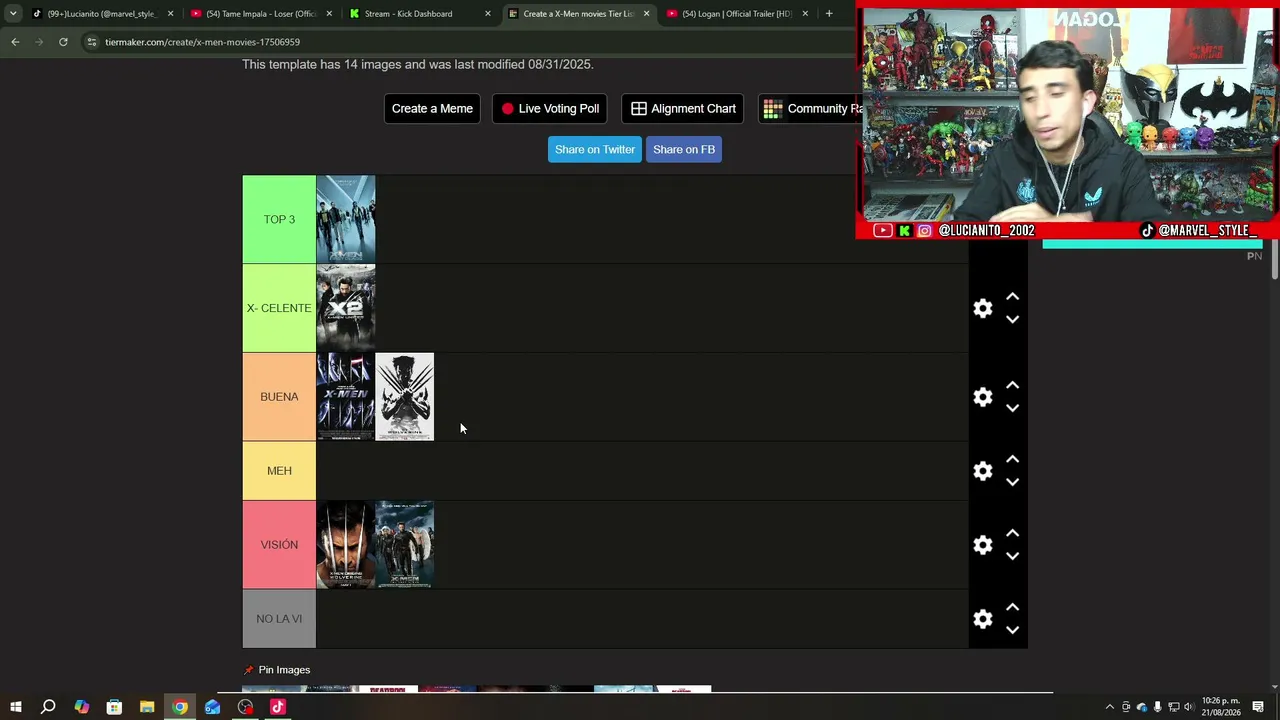The height and width of the screenshot is (720, 1280).
Task: Select the VISIÓN tier label
Action: (x=279, y=545)
